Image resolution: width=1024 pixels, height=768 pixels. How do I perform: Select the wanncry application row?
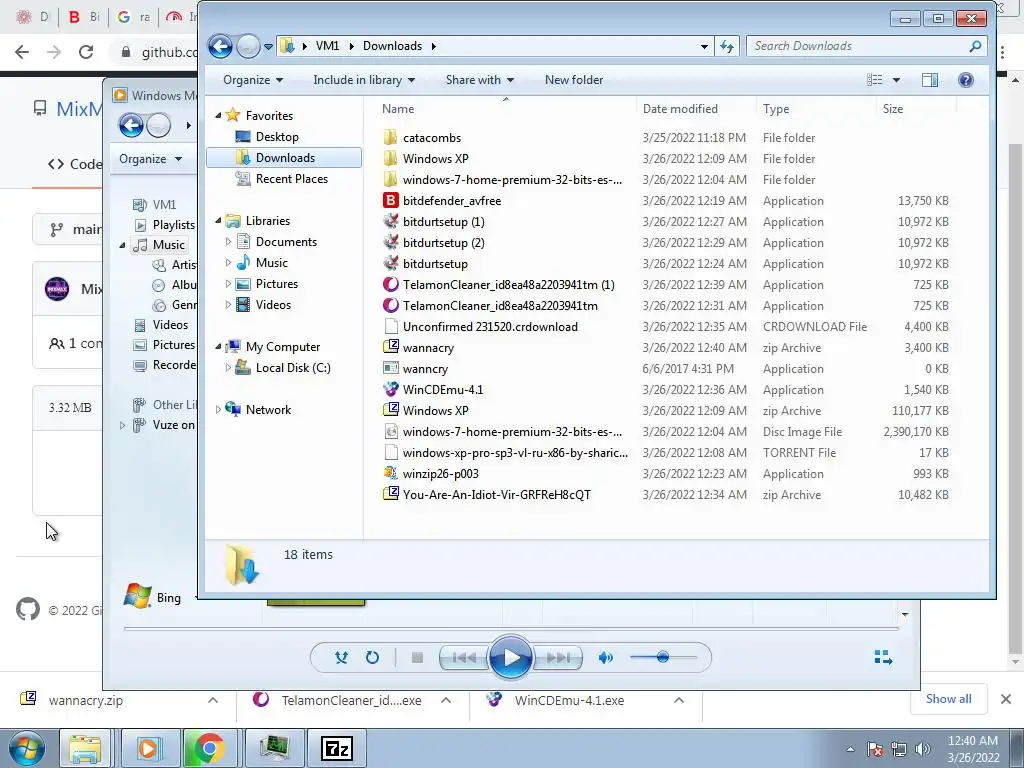pos(666,368)
